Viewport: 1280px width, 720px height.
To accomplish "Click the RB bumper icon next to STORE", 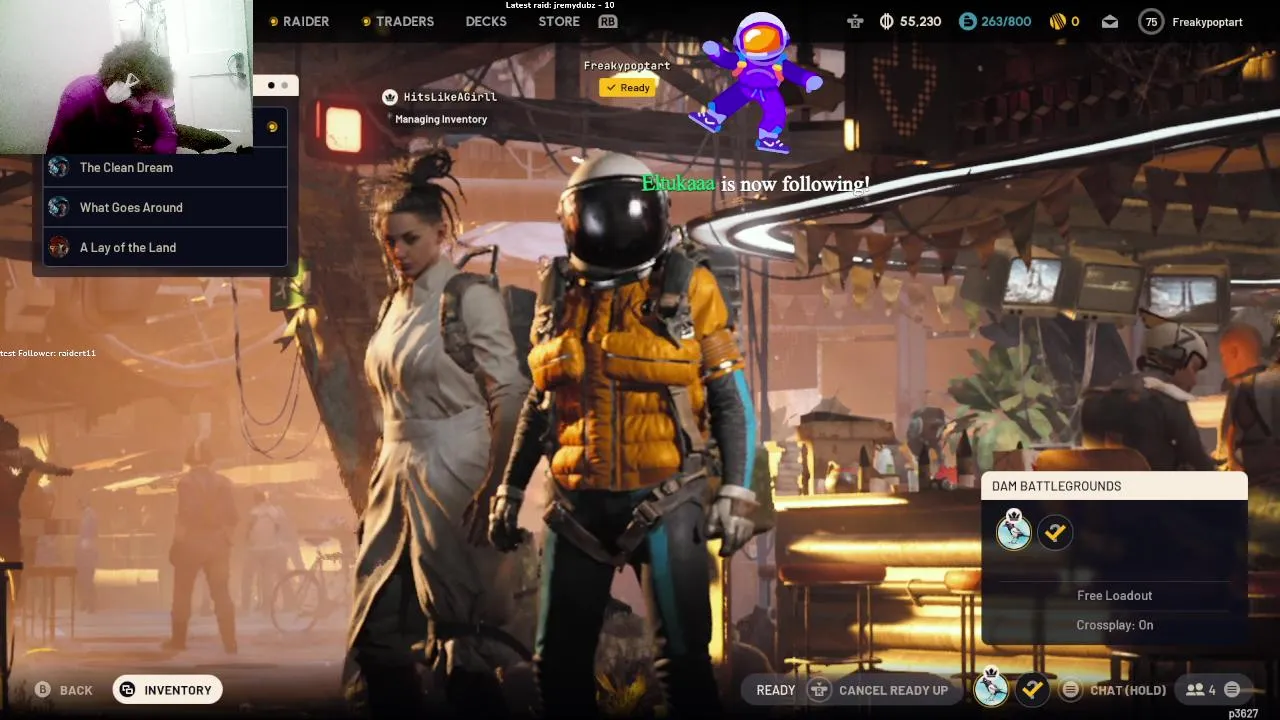I will (x=607, y=21).
